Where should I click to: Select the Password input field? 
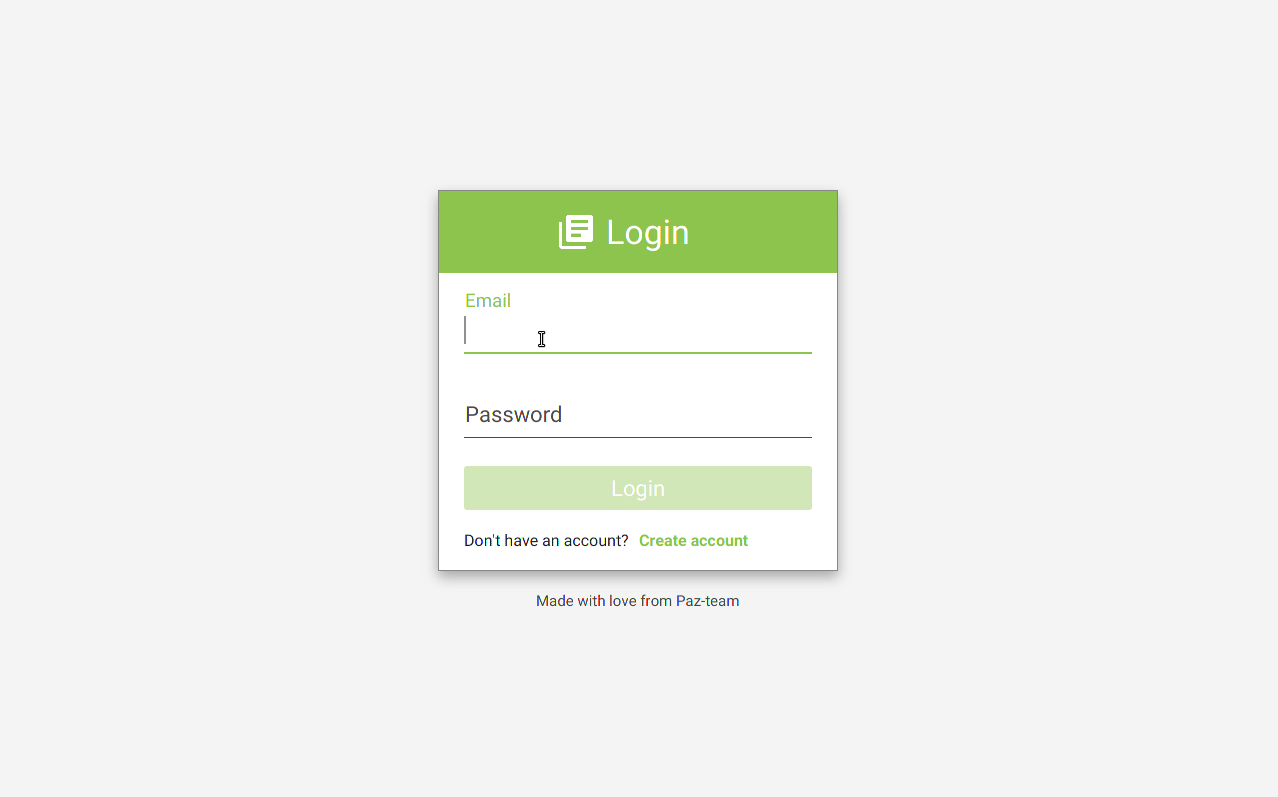pyautogui.click(x=638, y=415)
